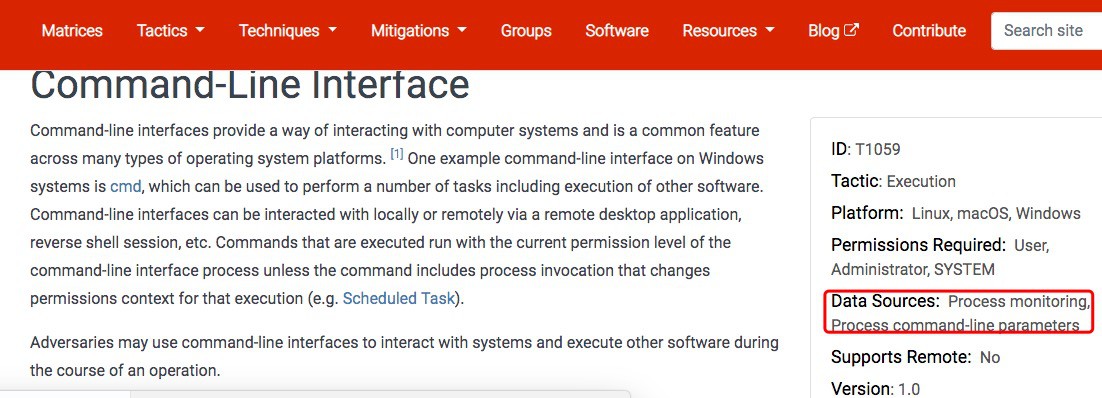1102x398 pixels.
Task: Open the Mitigations dropdown caret
Action: (462, 31)
